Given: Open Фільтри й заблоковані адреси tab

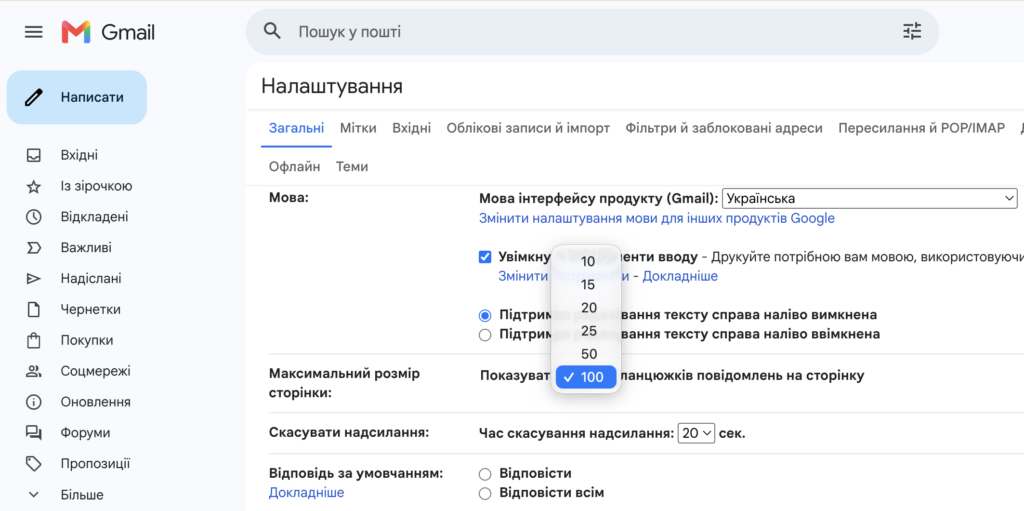Looking at the screenshot, I should [724, 128].
